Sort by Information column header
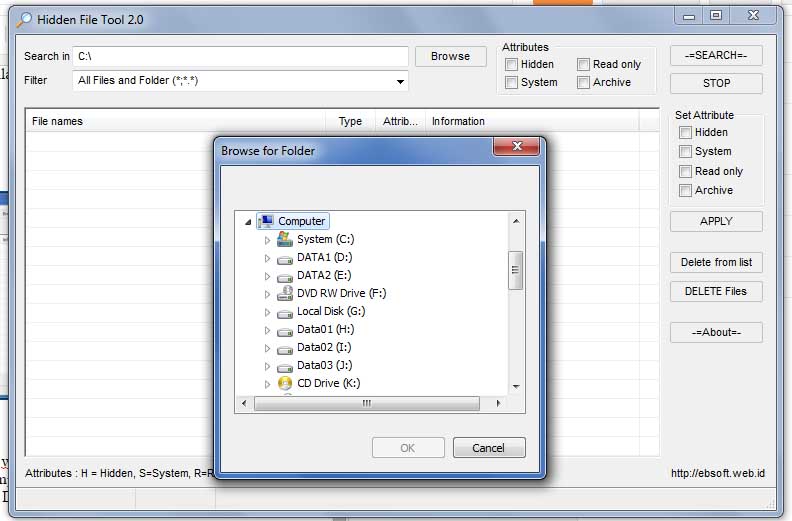Screen dimensions: 792x521 (532, 121)
